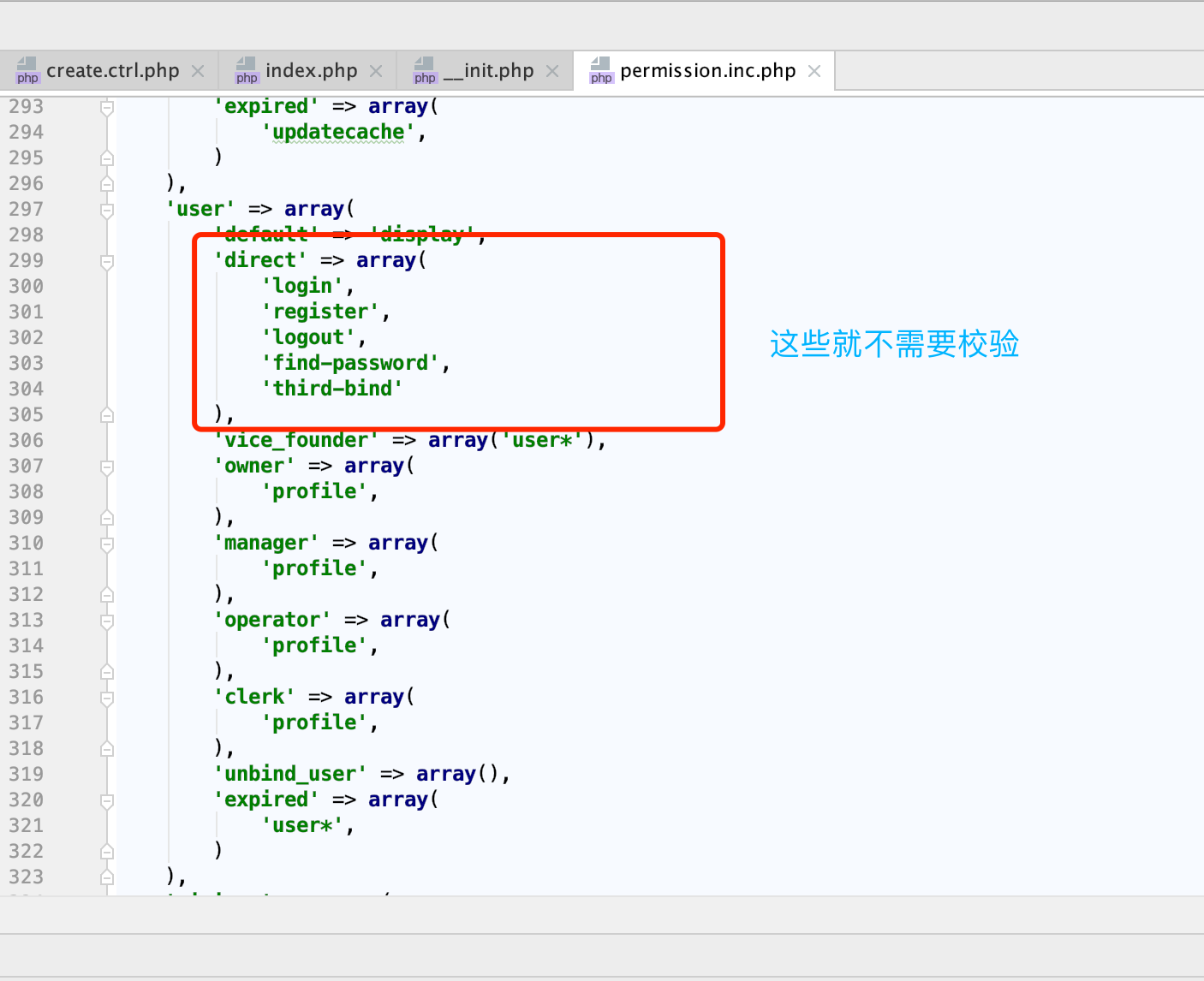This screenshot has width=1204, height=981.
Task: Close the __init.php tab
Action: 552,71
